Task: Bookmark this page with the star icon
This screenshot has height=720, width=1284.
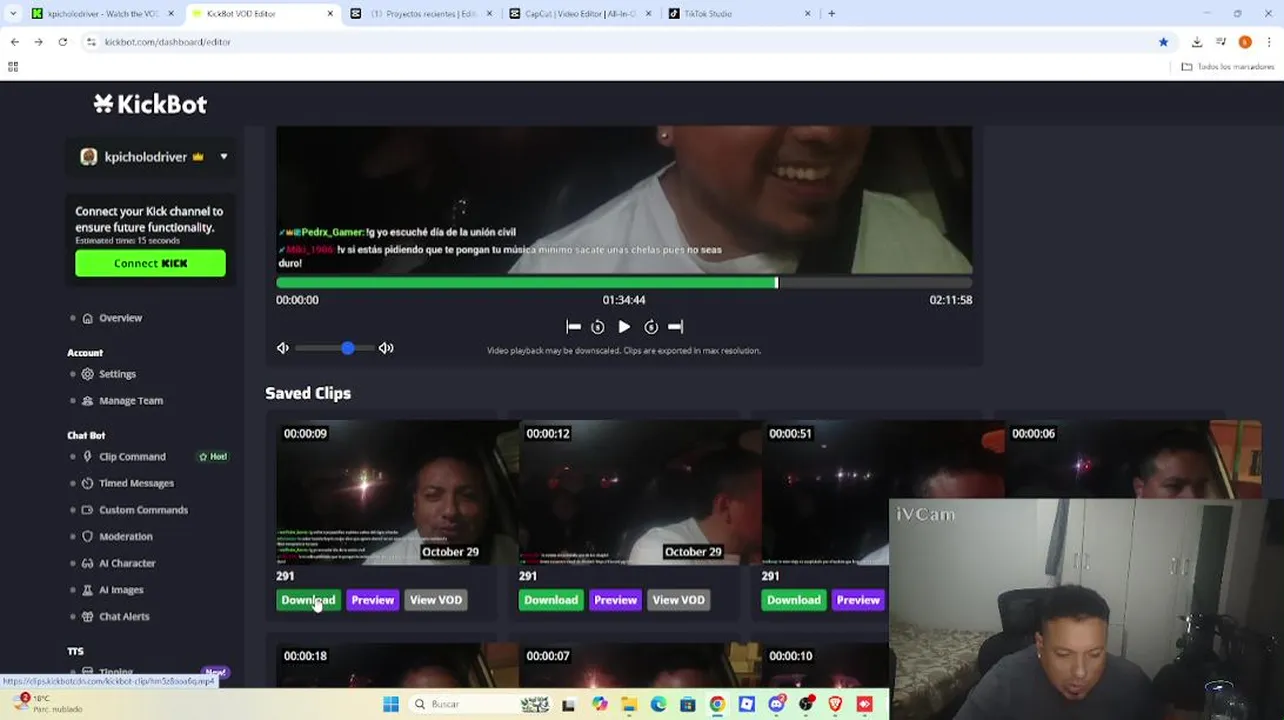Action: (x=1163, y=42)
